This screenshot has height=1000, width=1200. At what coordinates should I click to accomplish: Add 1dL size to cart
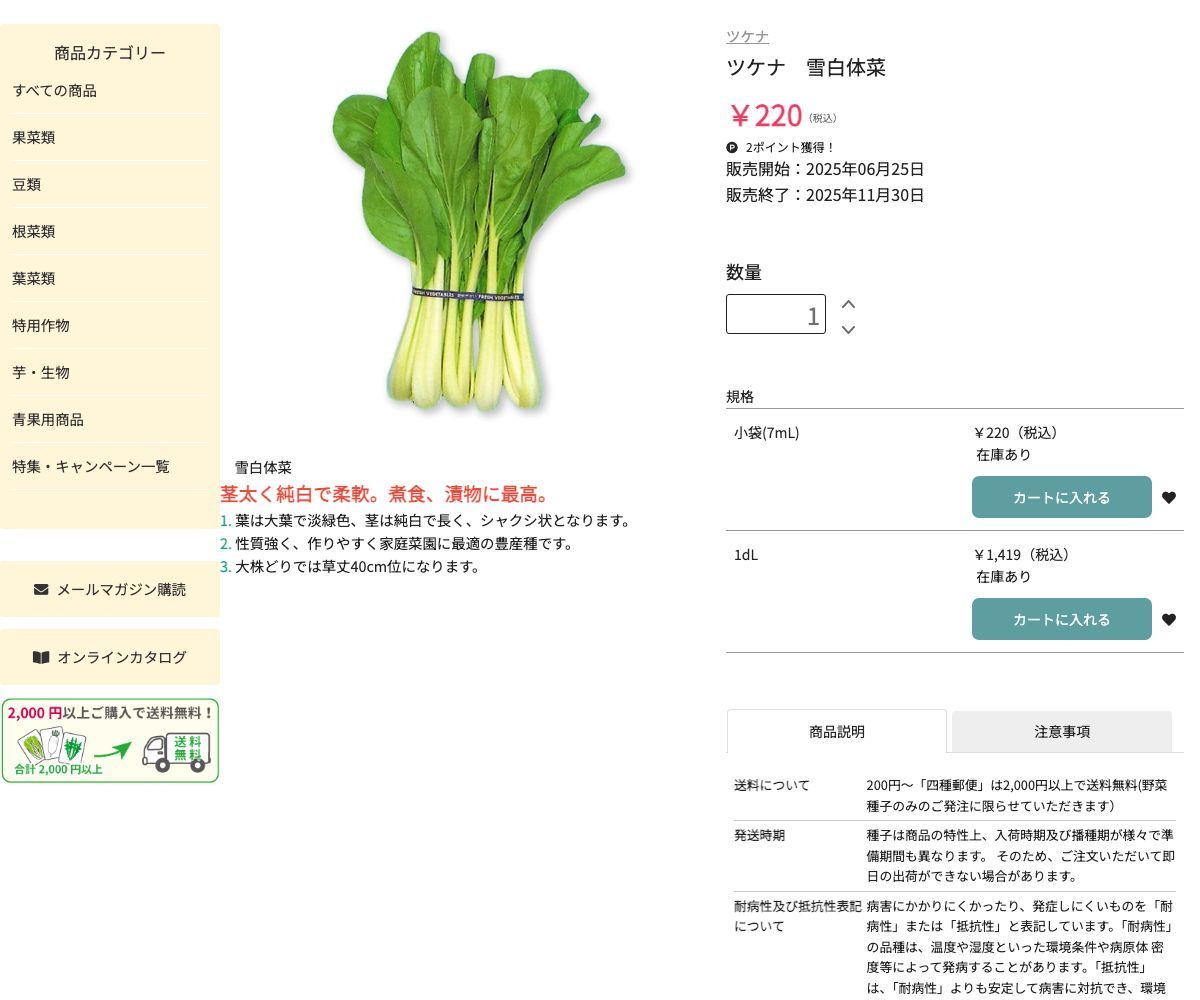[1061, 620]
